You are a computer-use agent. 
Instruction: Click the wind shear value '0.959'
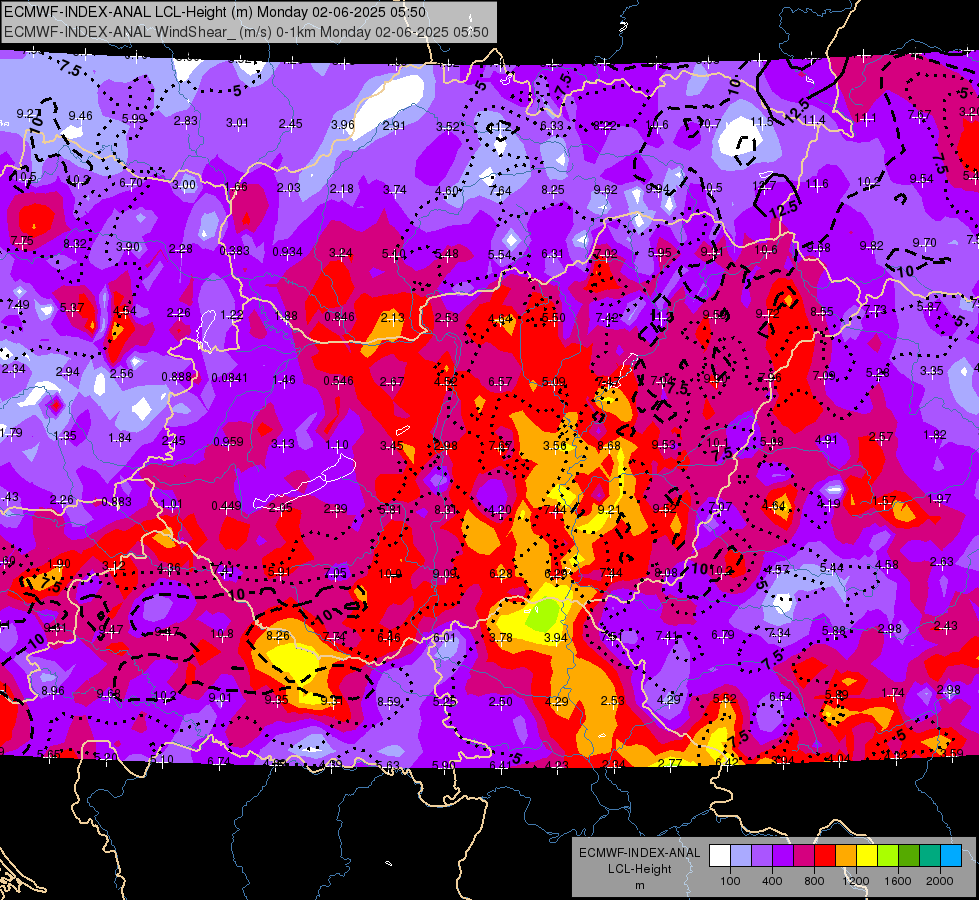coord(229,442)
